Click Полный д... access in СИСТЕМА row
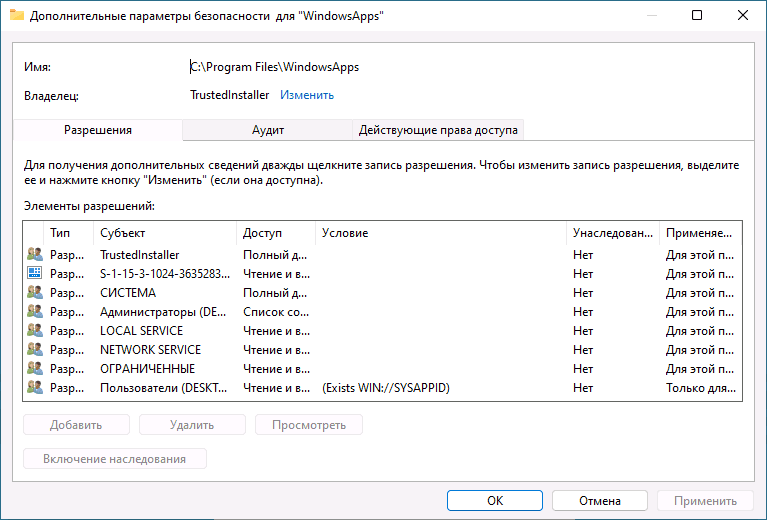The height and width of the screenshot is (520, 767). (x=275, y=293)
